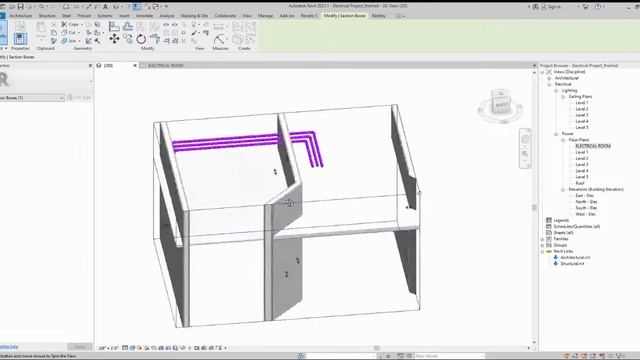This screenshot has width=640, height=360.
Task: Click the Cut geometry tool
Action: [69, 33]
